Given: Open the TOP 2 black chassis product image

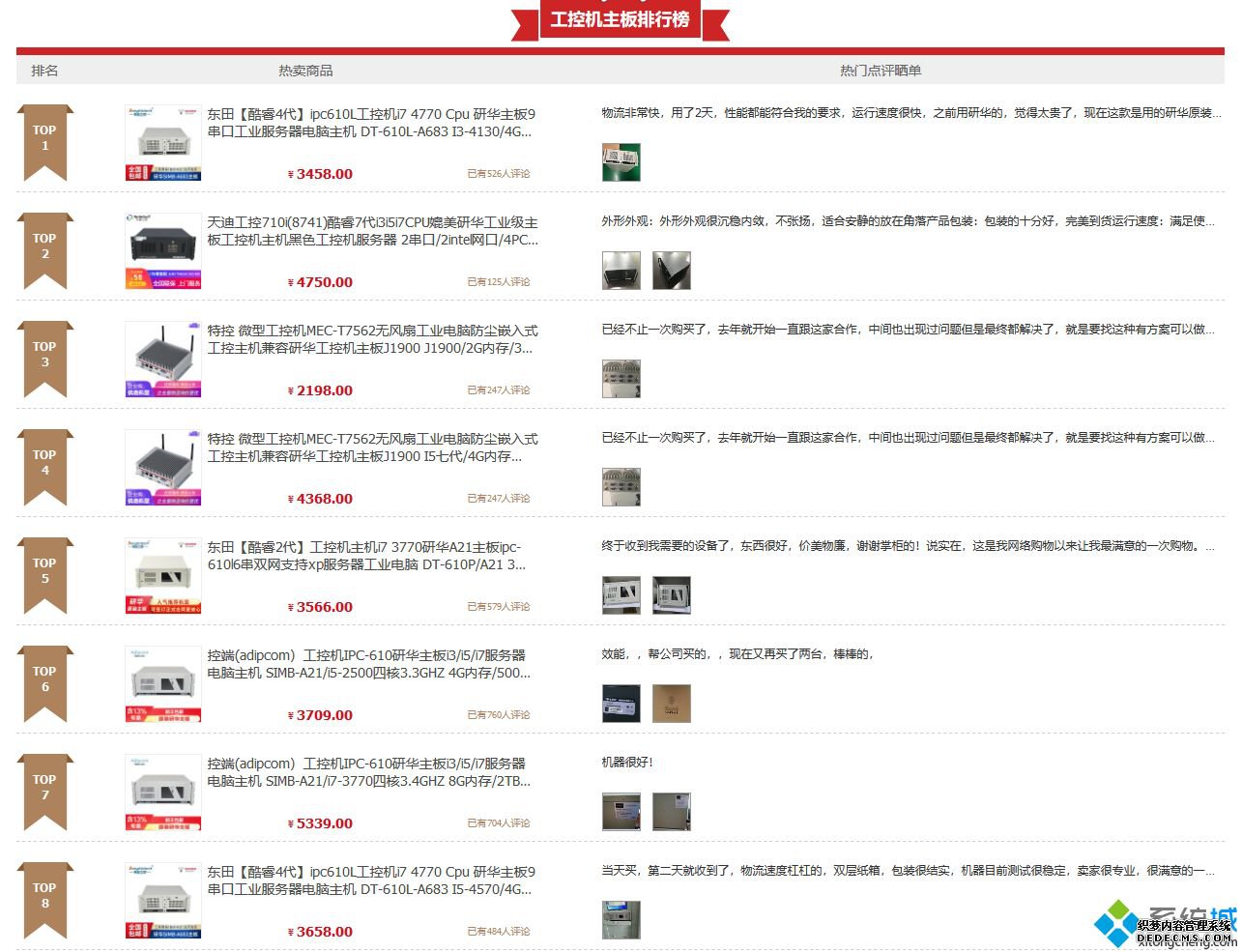Looking at the screenshot, I should click(163, 251).
